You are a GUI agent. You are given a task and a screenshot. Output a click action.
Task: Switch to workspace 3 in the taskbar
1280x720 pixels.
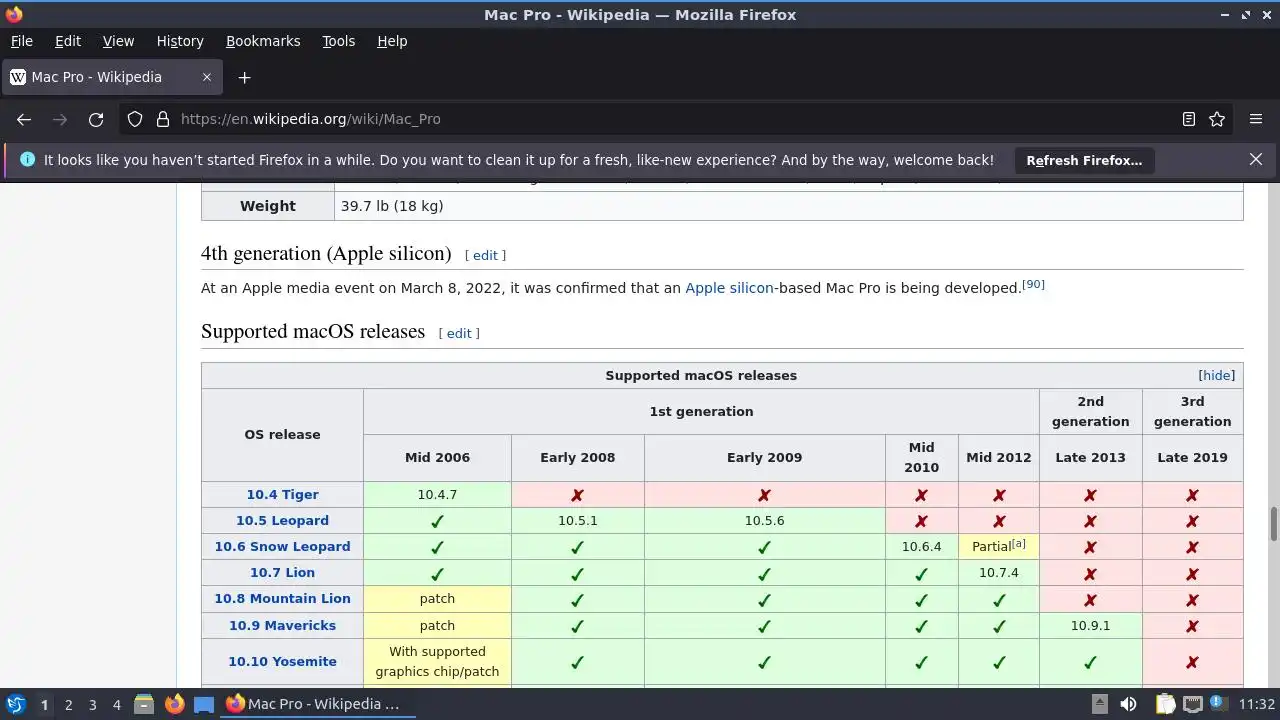pyautogui.click(x=92, y=704)
